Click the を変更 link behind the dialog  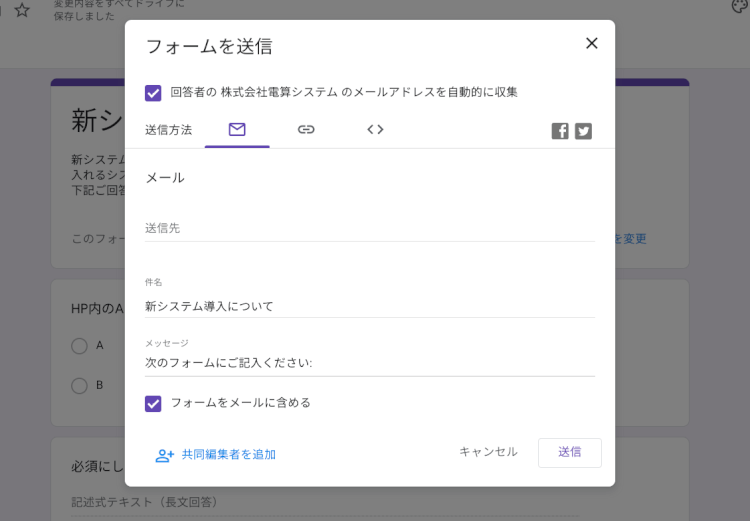coord(631,239)
